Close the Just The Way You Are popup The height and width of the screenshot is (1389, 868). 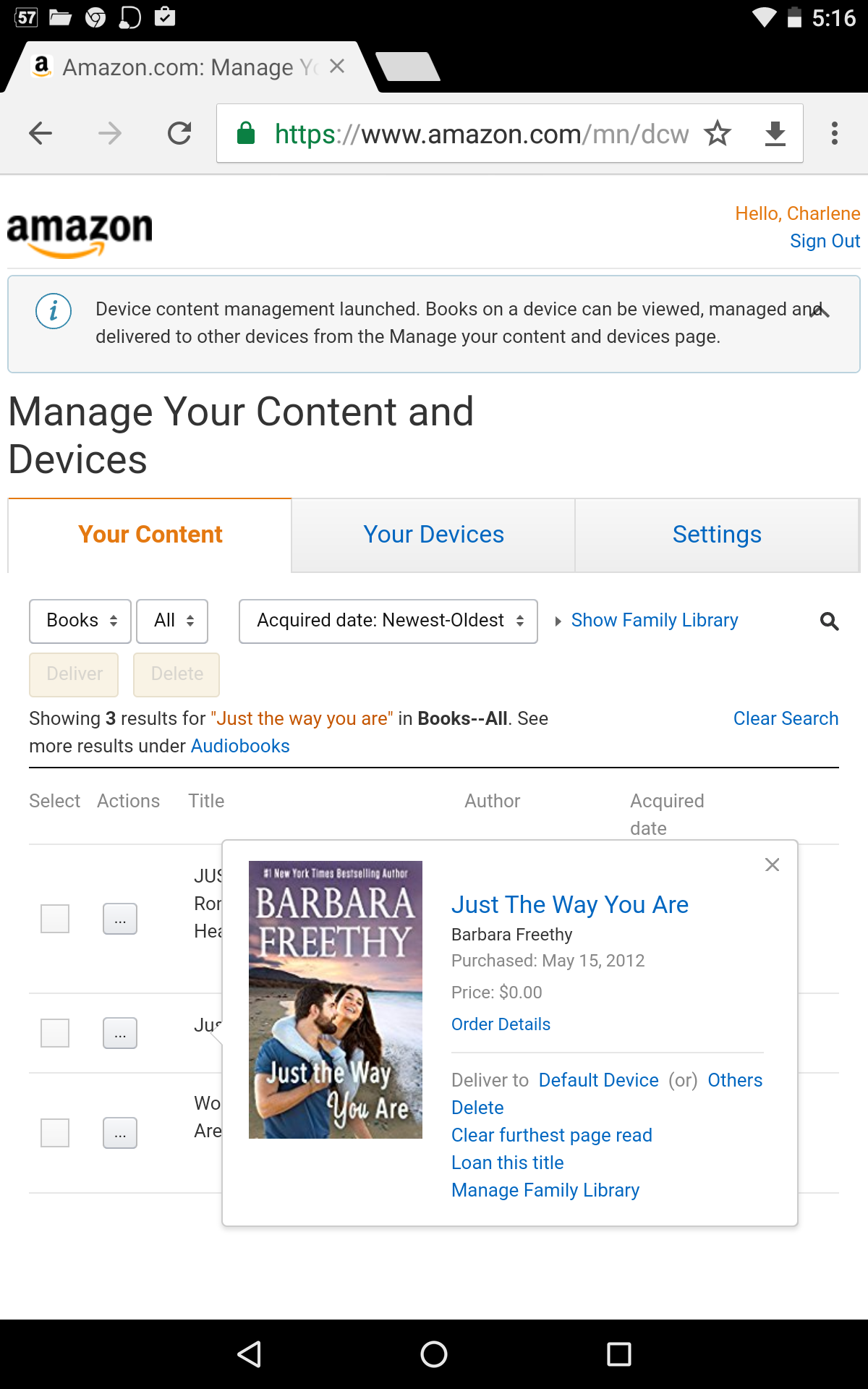pos(773,865)
